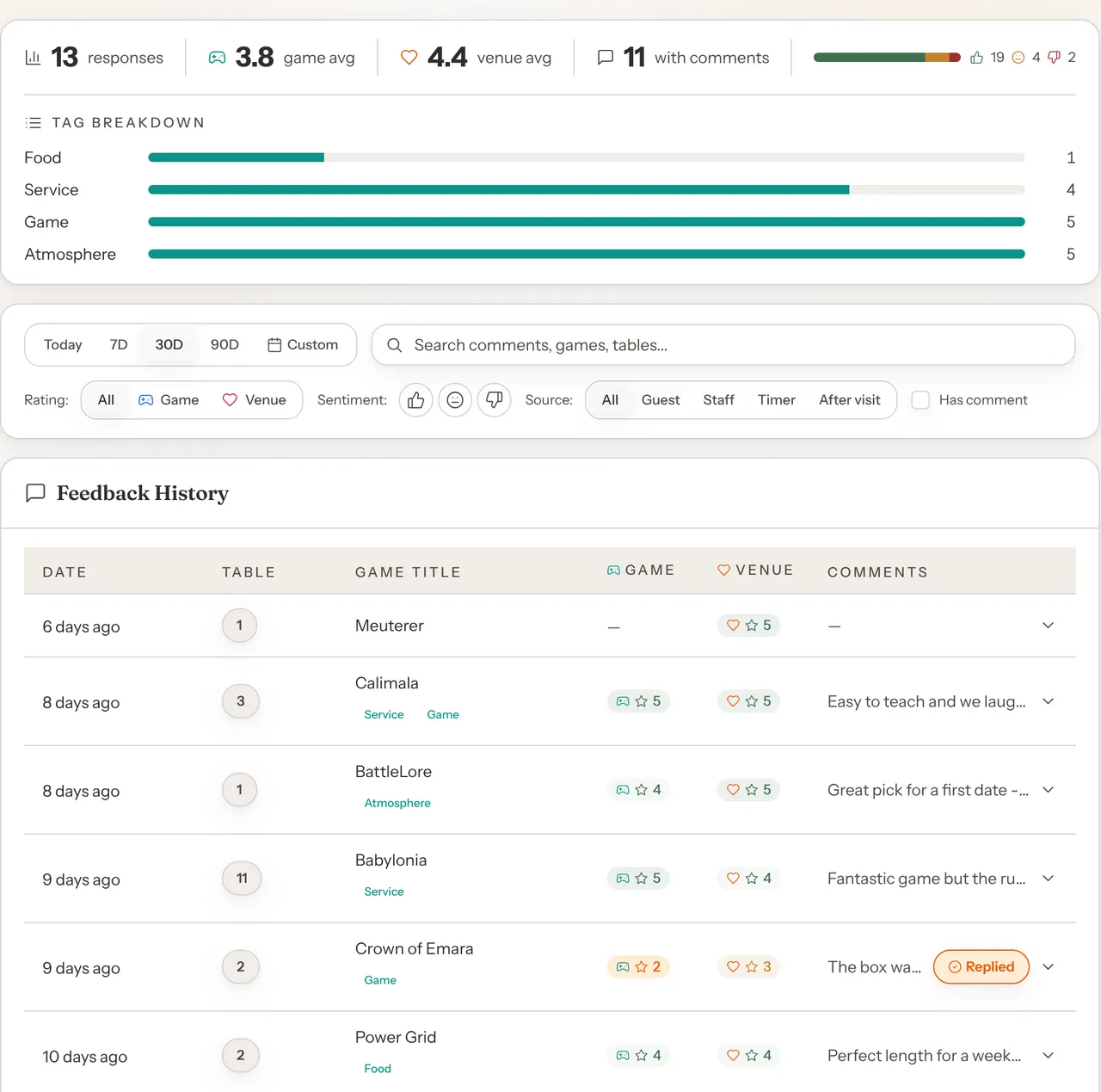The image size is (1101, 1092).
Task: Select the 30D date range
Action: [169, 345]
